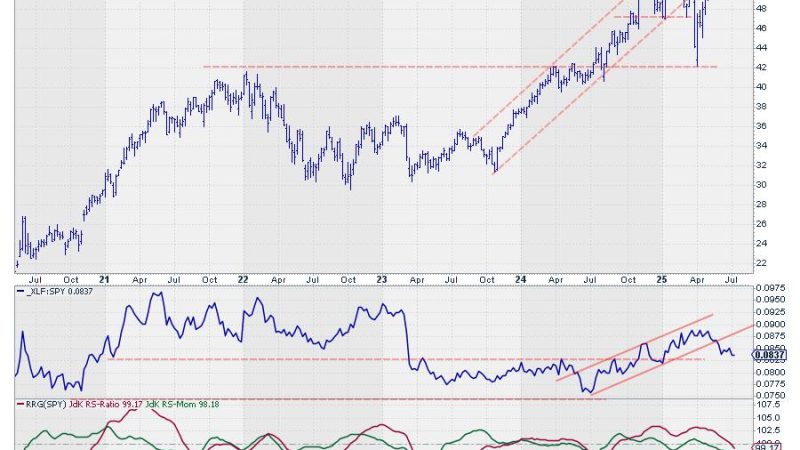
Task: Click the RRG(SPY) legend line marker
Action: click(19, 403)
